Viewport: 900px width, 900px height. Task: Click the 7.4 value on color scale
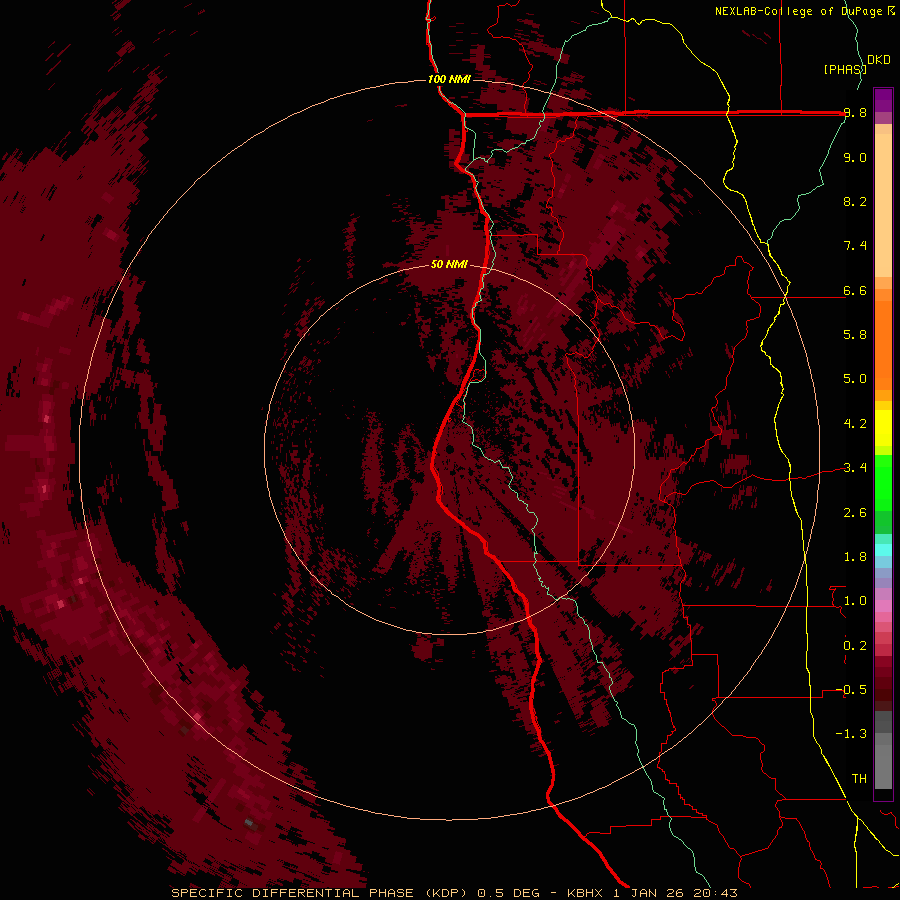855,246
